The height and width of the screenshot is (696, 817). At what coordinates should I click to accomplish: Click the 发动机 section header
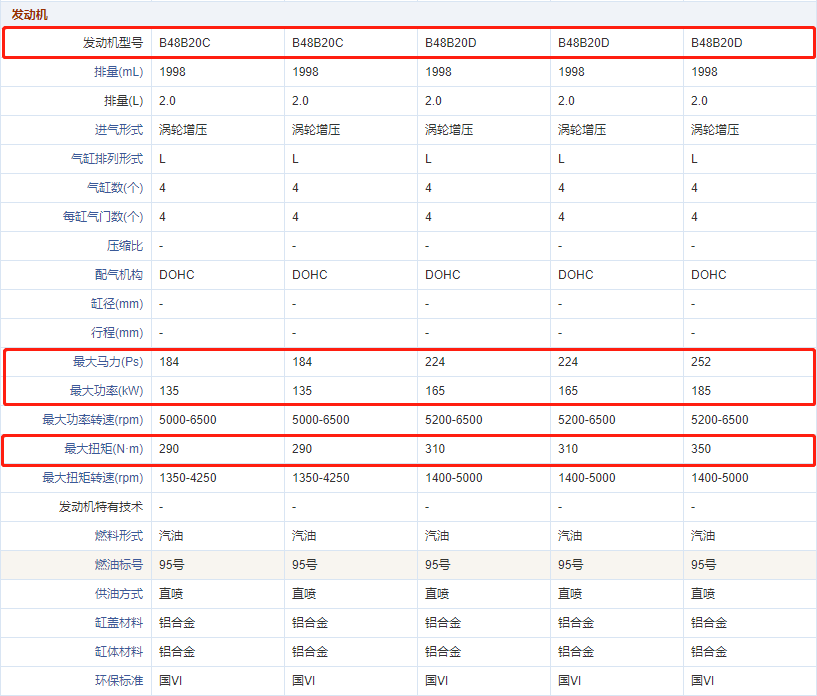click(x=29, y=15)
